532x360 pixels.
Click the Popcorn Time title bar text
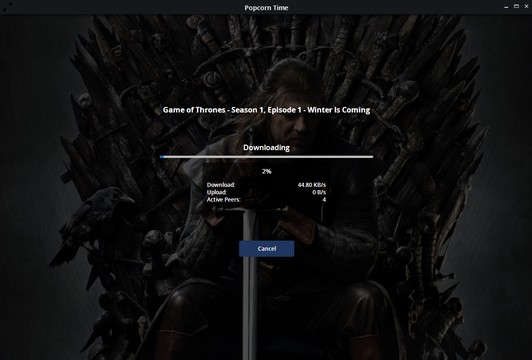(x=266, y=7)
